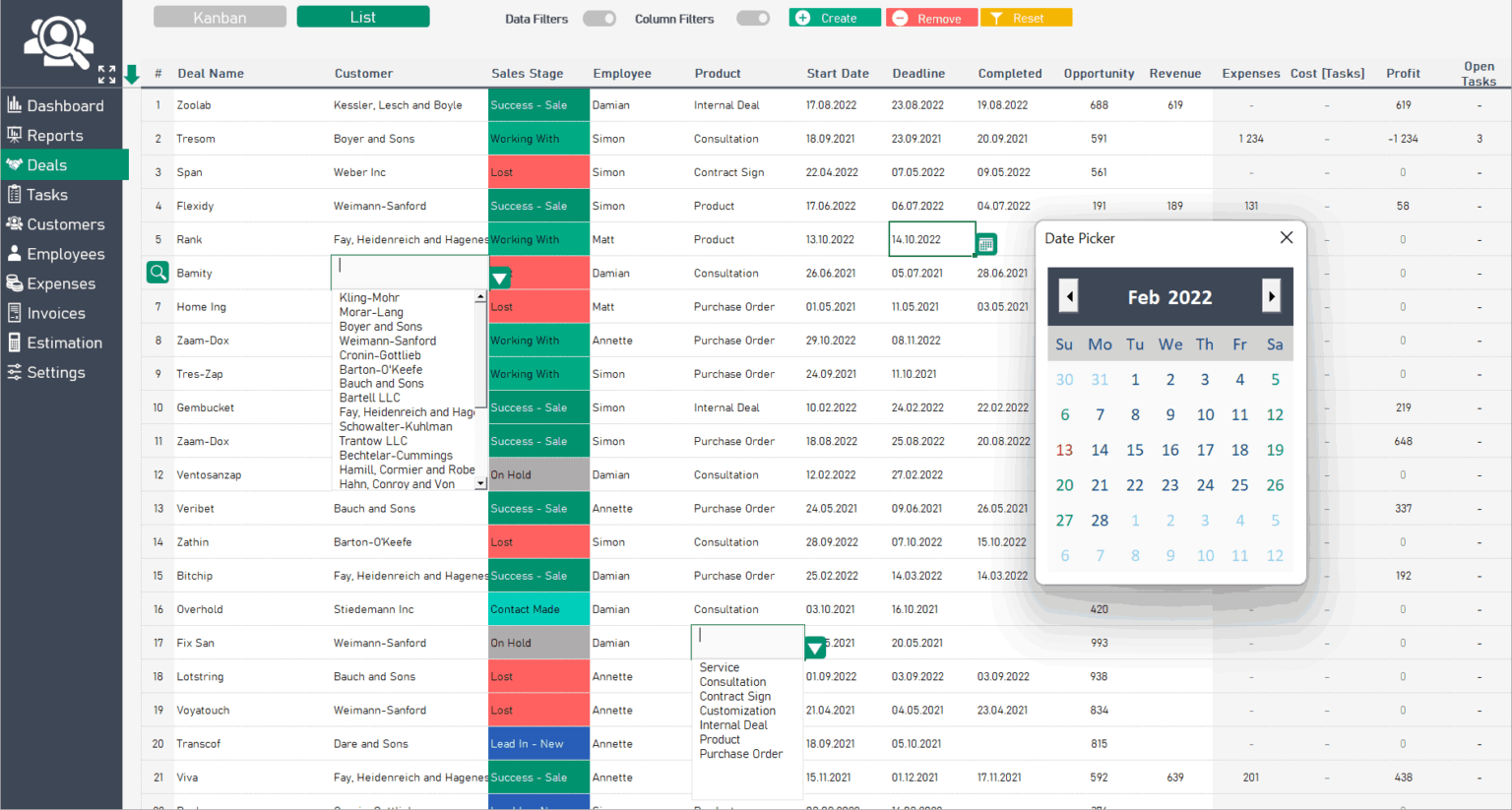Select the List view tab
The height and width of the screenshot is (810, 1512).
click(362, 16)
